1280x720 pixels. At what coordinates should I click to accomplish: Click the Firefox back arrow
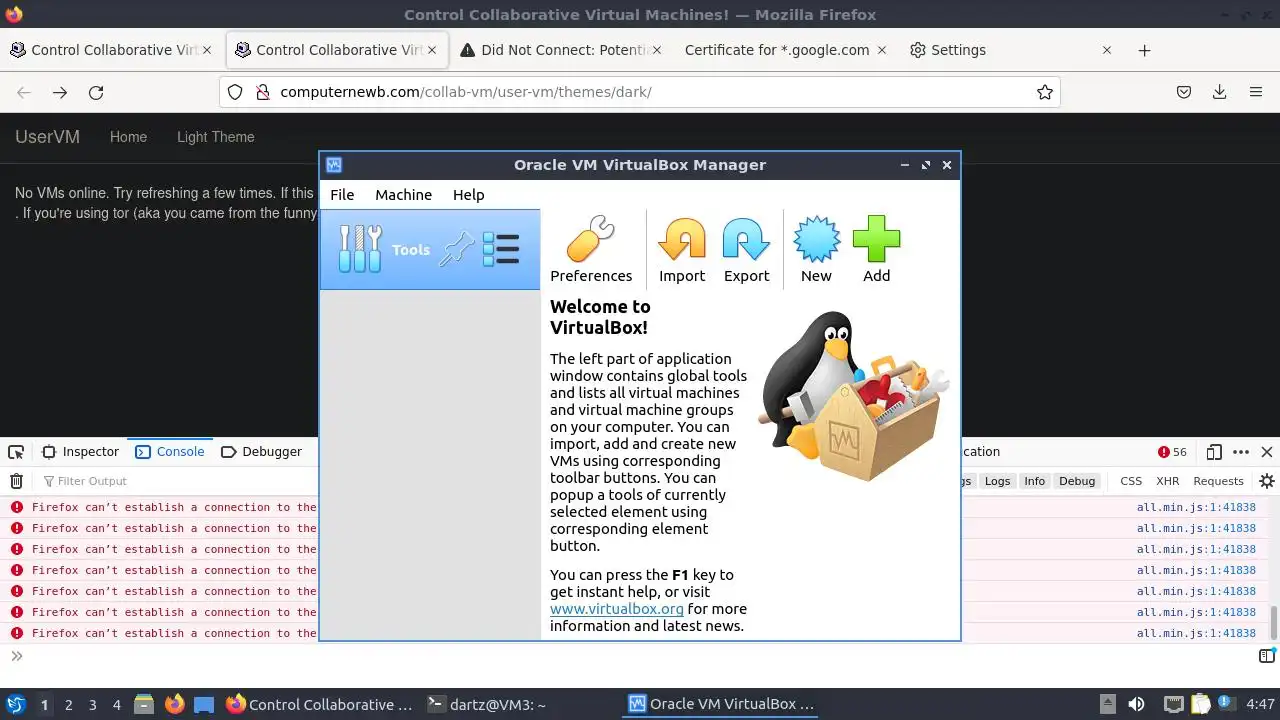(24, 92)
